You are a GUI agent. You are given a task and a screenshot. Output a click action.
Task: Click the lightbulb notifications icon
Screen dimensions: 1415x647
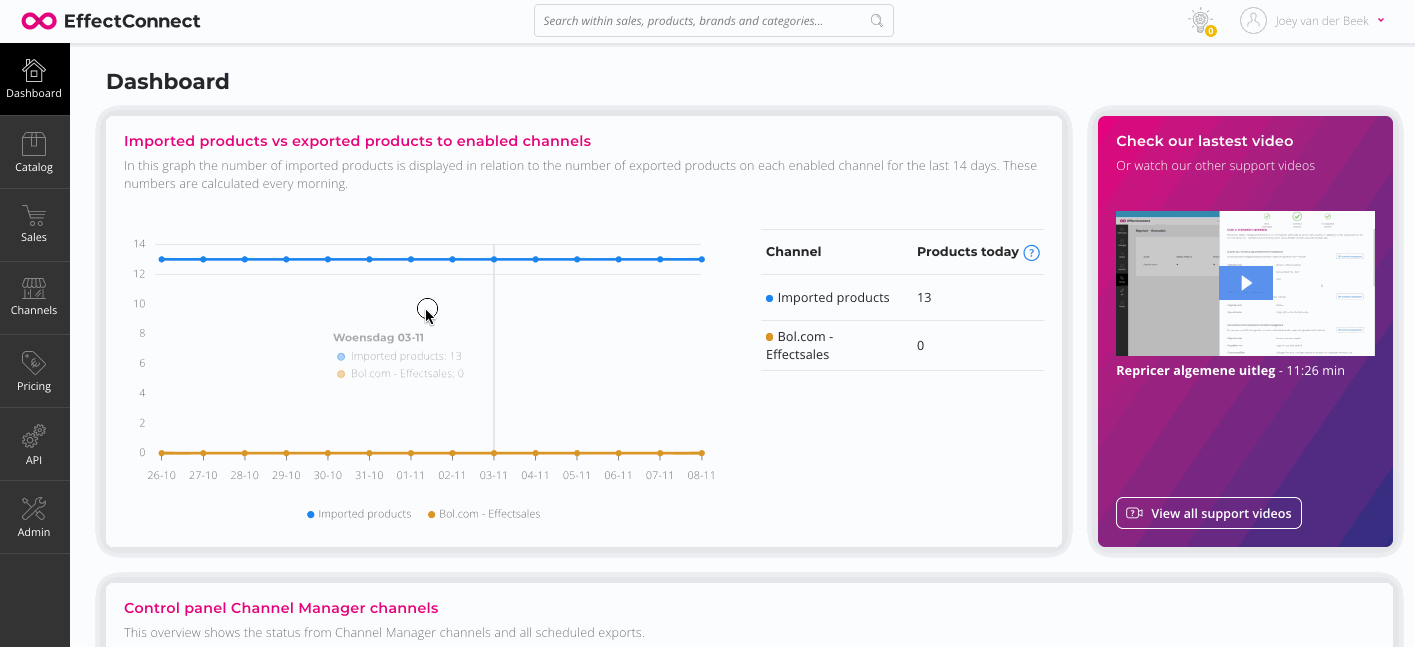[1200, 20]
